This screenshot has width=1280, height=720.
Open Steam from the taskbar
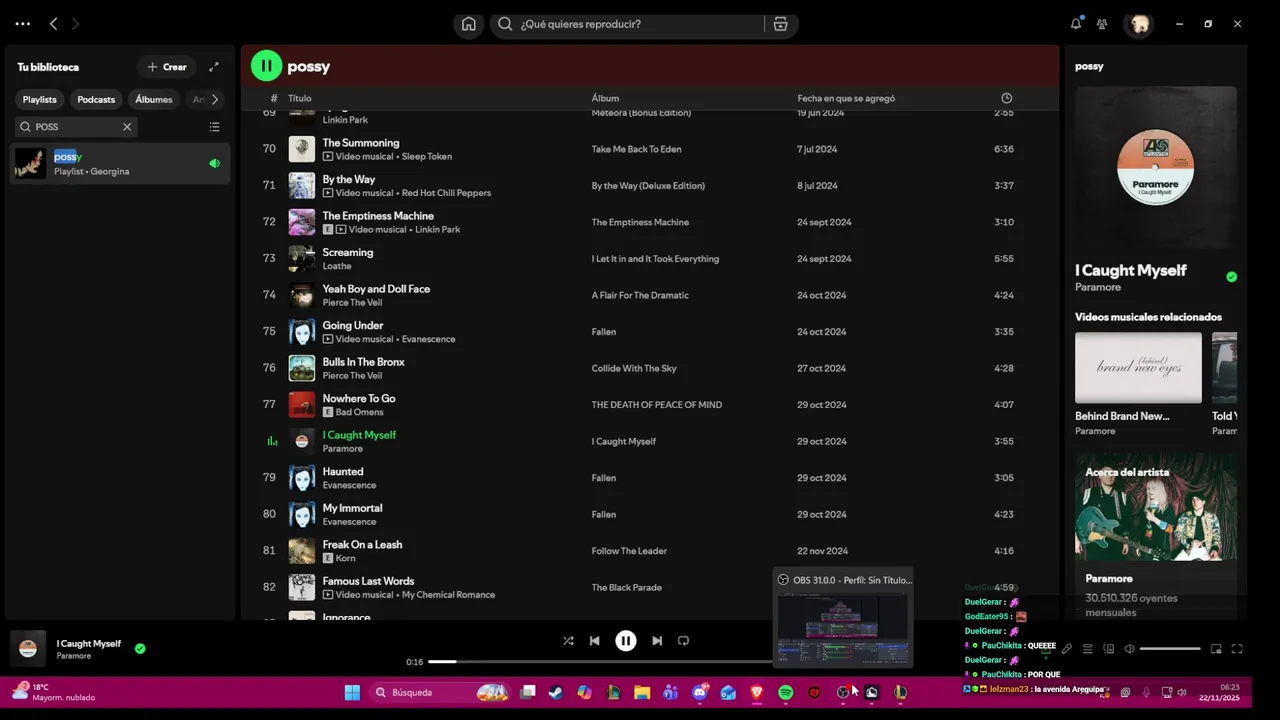coord(556,692)
